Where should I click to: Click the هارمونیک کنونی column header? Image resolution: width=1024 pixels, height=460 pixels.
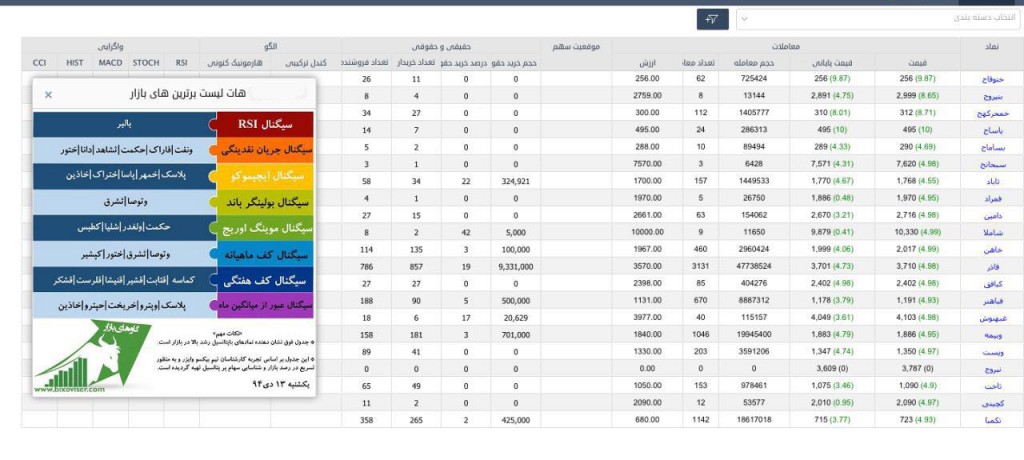(234, 63)
